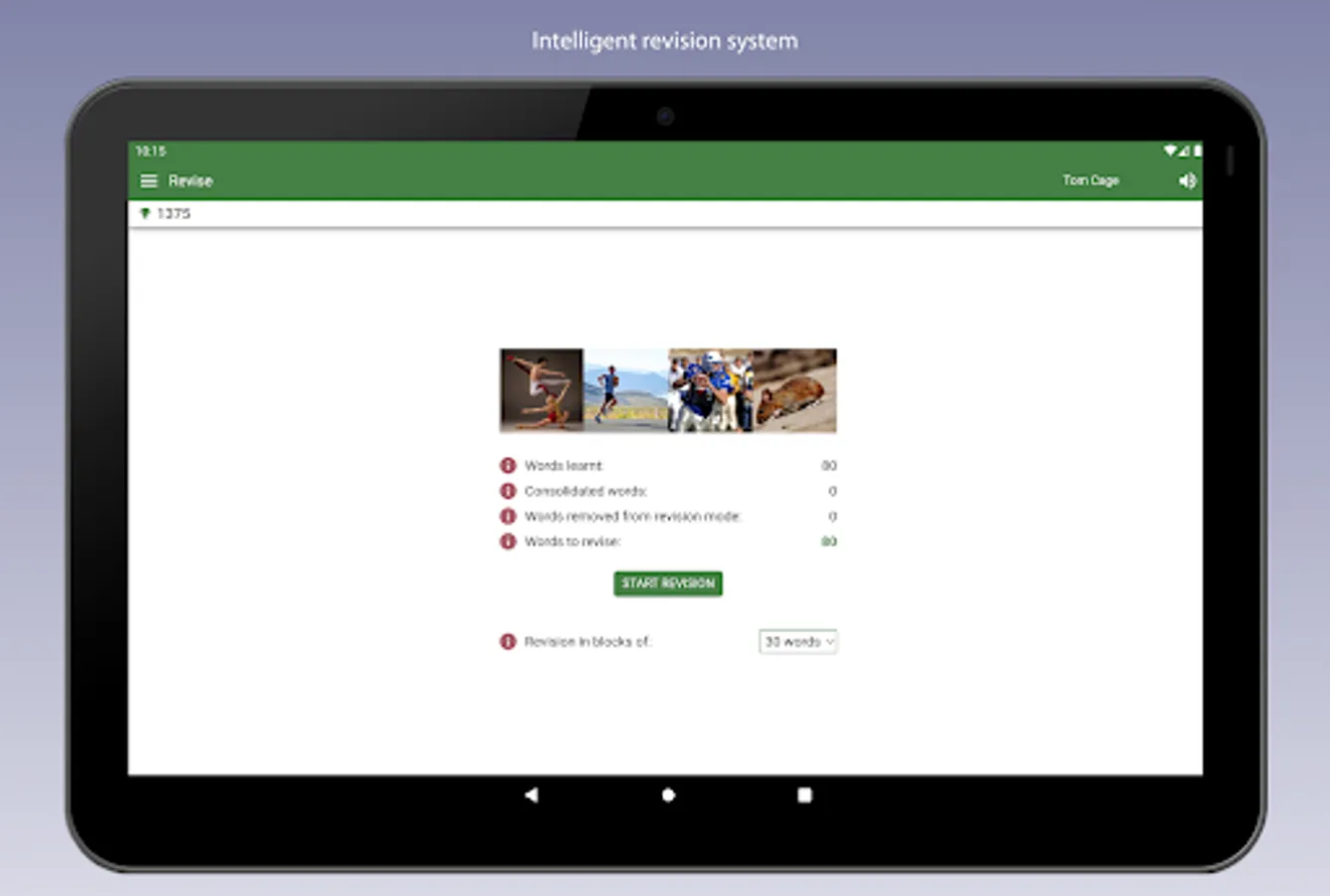Tap the status bar clock time
The width and height of the screenshot is (1330, 896).
[151, 151]
